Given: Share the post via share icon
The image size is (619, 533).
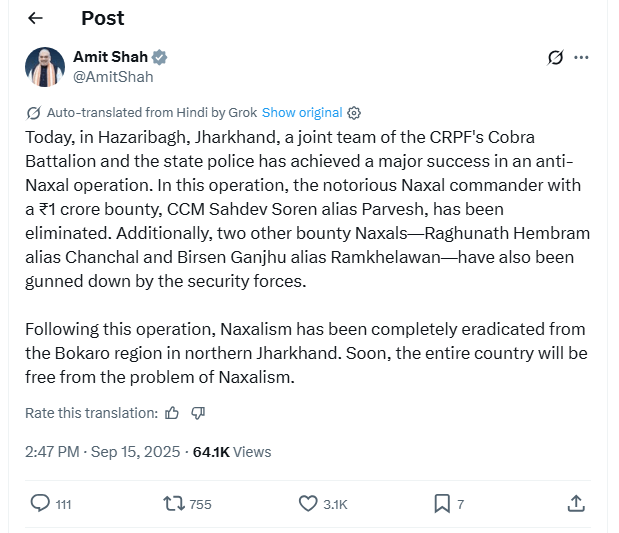Looking at the screenshot, I should [x=575, y=503].
